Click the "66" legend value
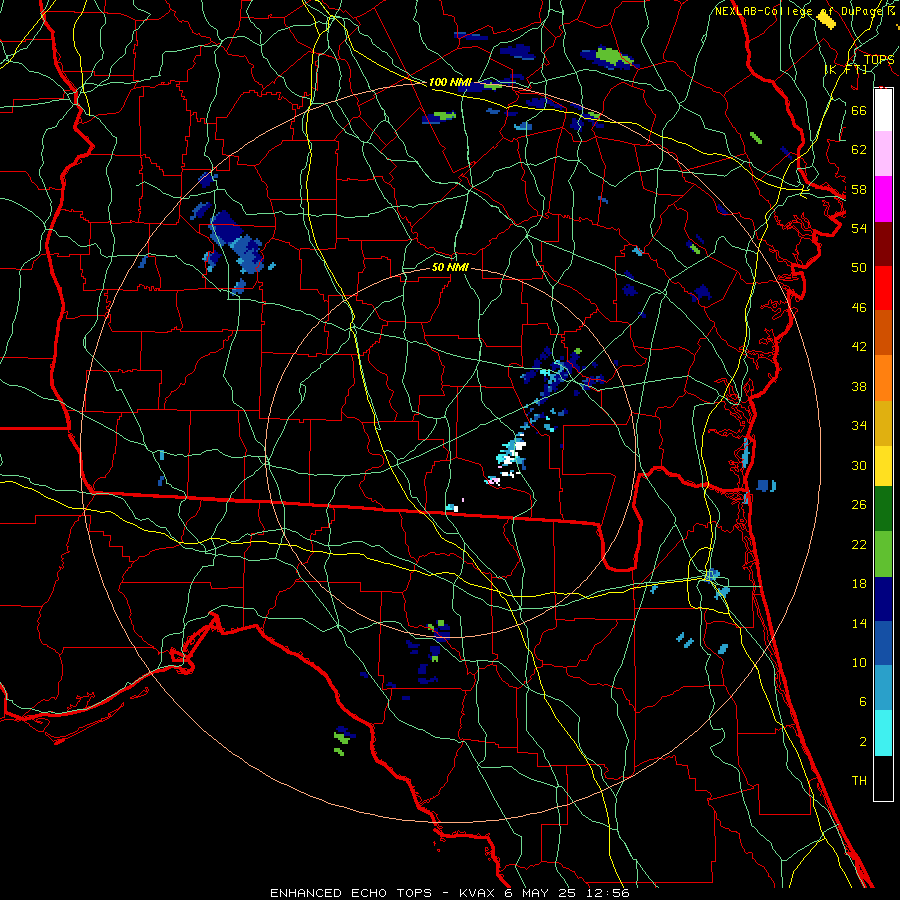 pos(859,110)
